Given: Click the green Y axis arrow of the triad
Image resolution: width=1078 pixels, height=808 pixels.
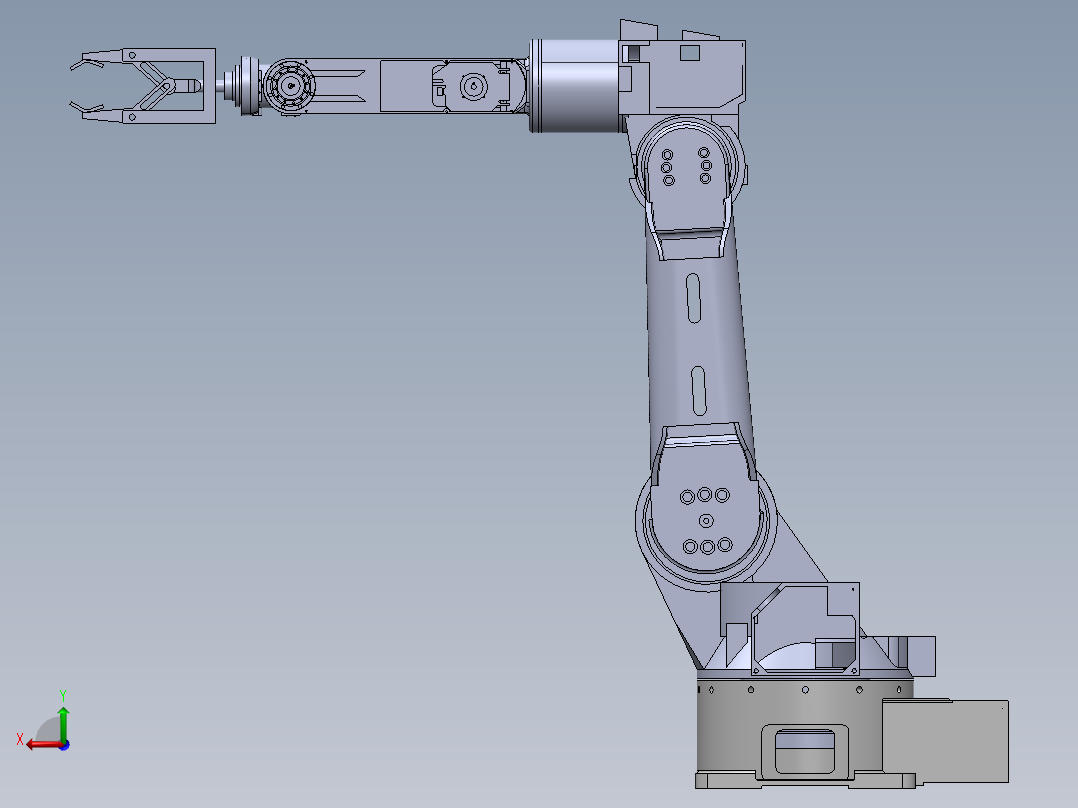Looking at the screenshot, I should (x=63, y=721).
